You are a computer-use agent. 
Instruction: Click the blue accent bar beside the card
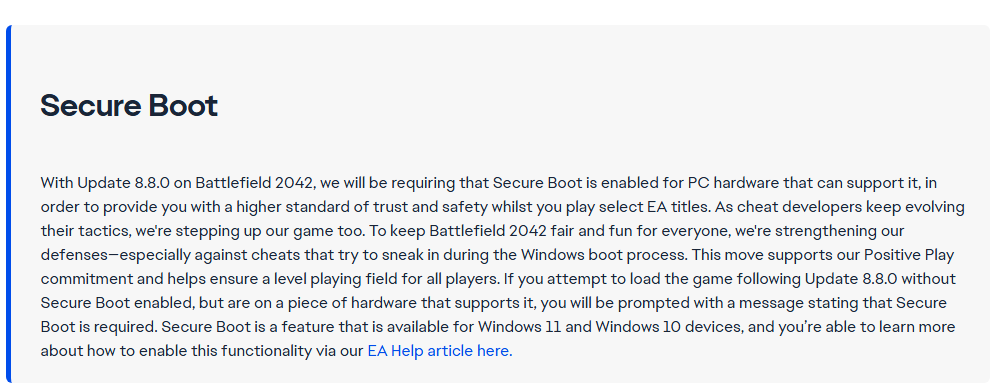[x=9, y=205]
